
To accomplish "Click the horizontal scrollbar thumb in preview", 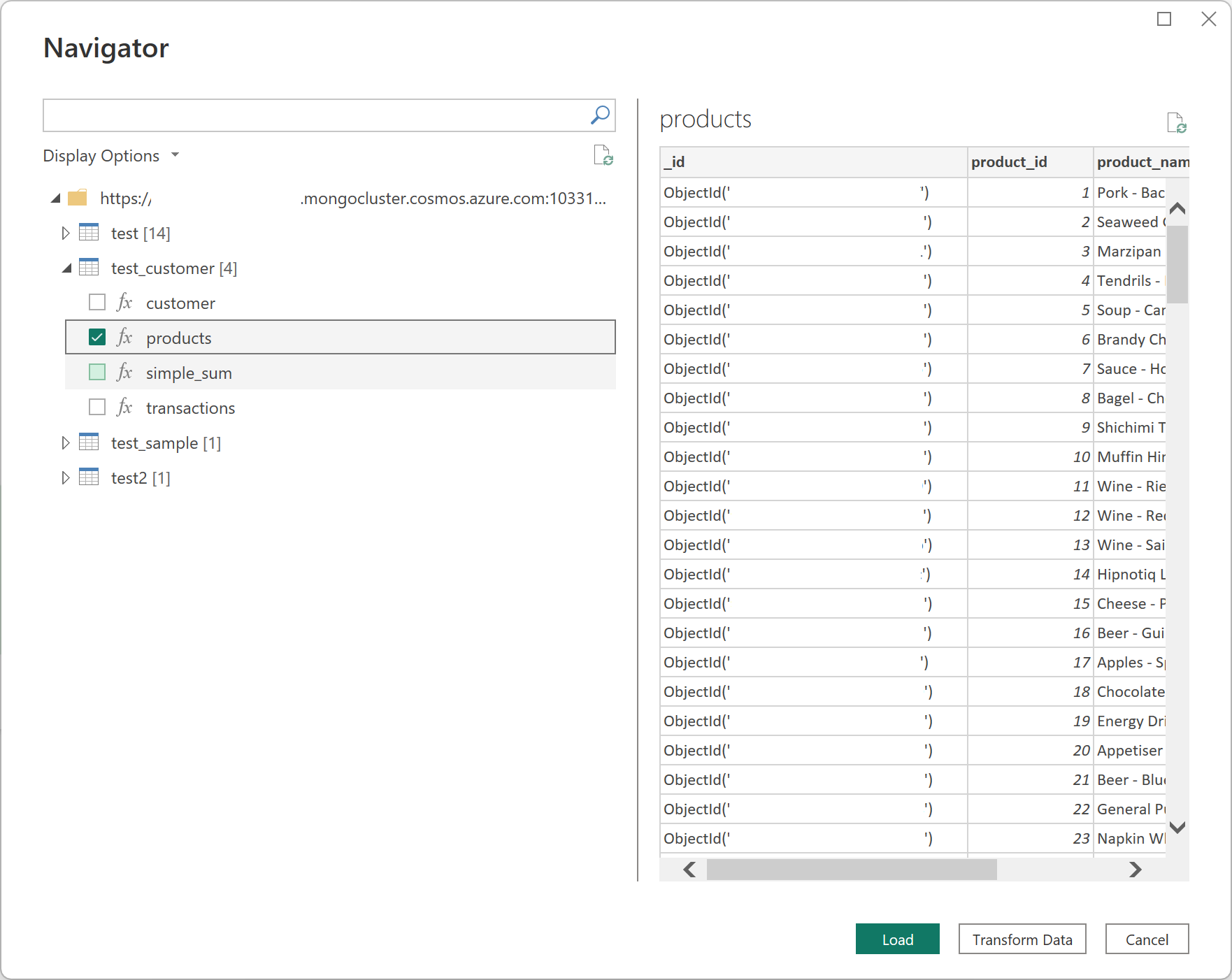I will point(851,870).
